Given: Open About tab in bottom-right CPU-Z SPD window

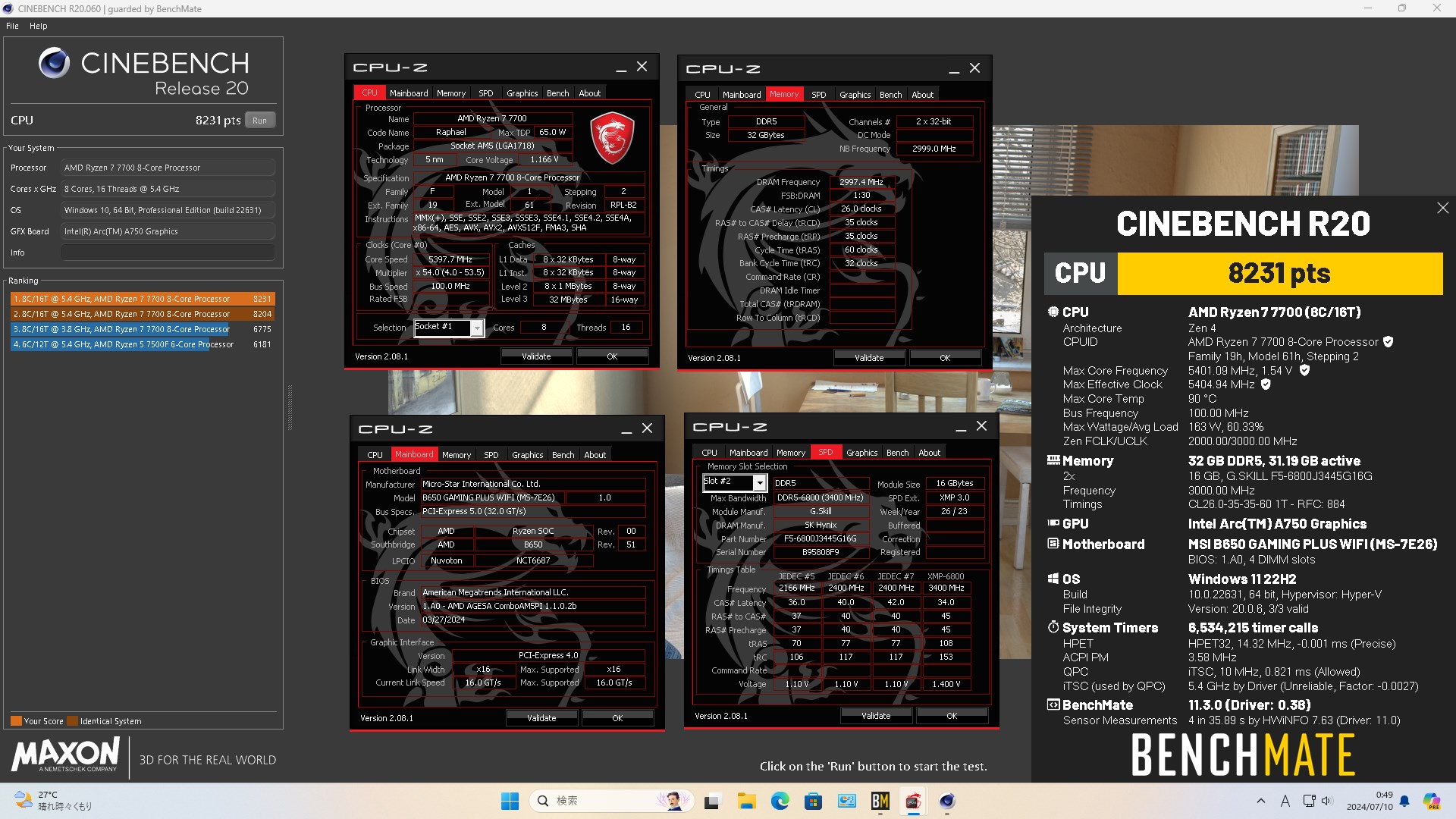Looking at the screenshot, I should point(929,453).
